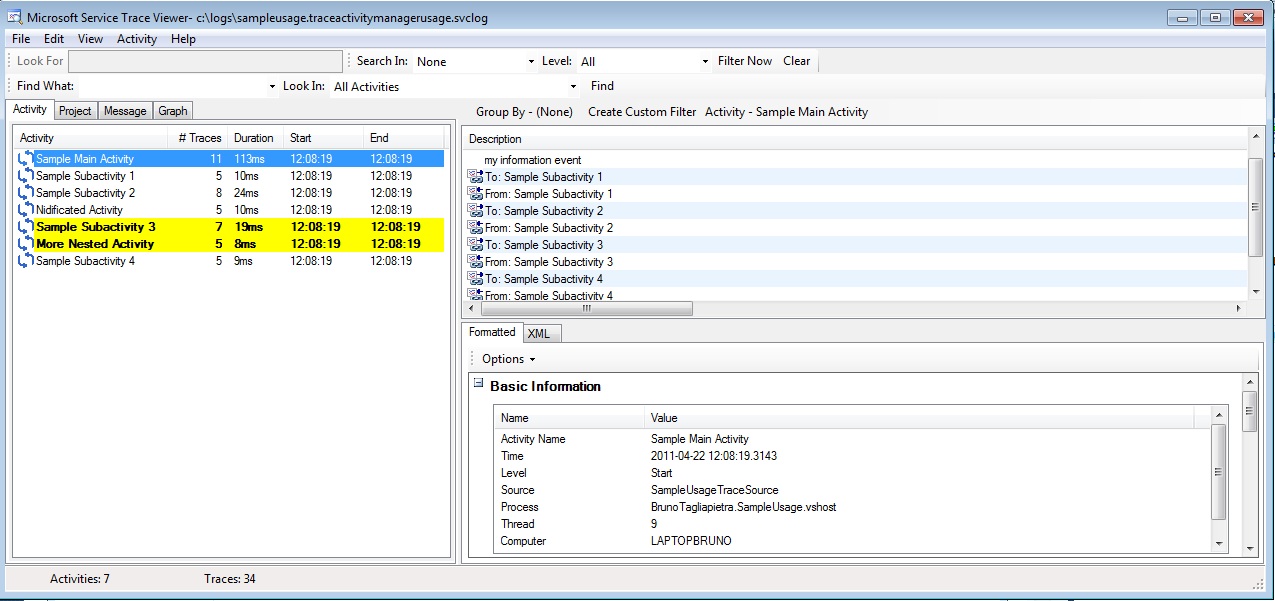
Task: Click the Sample Subactivity 2 activity icon
Action: coord(26,193)
